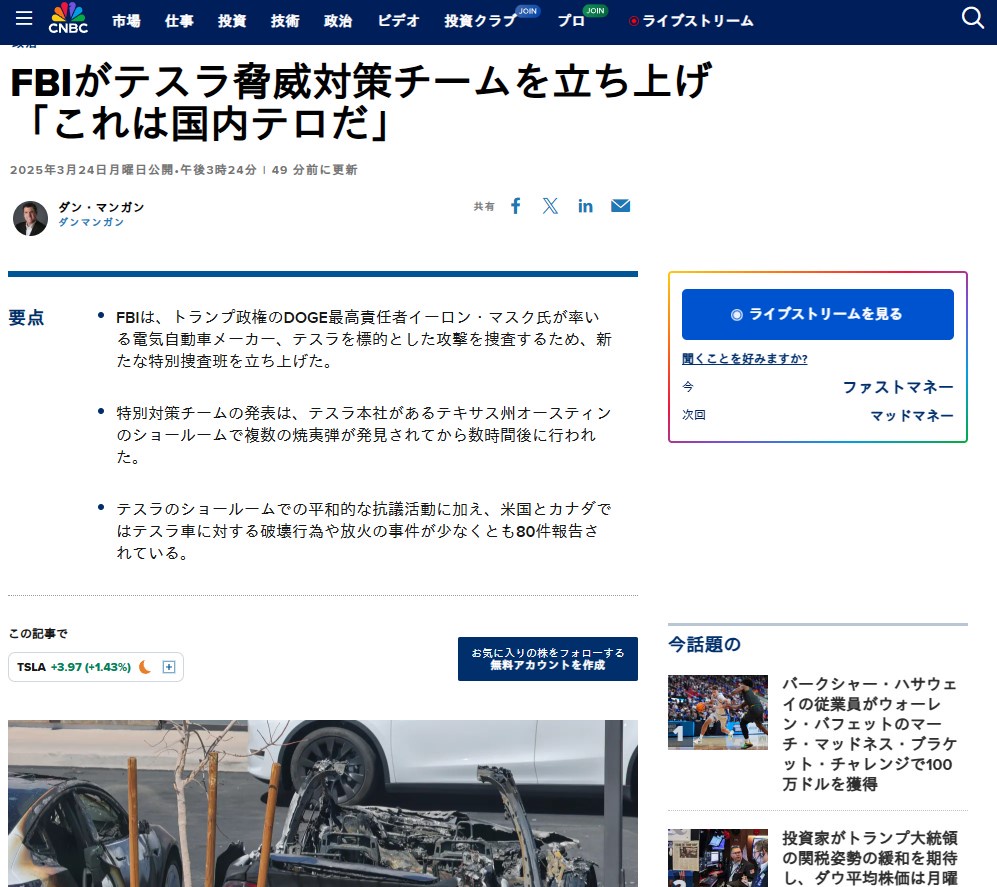Open the 政治 menu item
This screenshot has height=887, width=997.
tap(338, 21)
